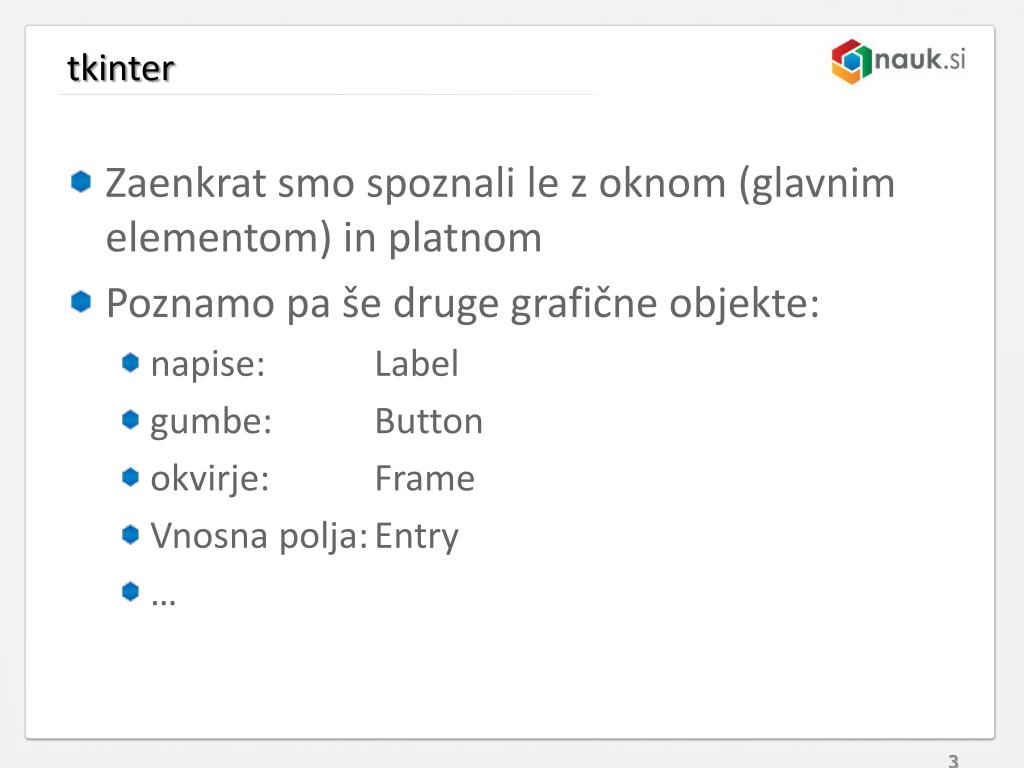Click the bullet next to gumbe
Image resolution: width=1024 pixels, height=768 pixels.
(131, 419)
